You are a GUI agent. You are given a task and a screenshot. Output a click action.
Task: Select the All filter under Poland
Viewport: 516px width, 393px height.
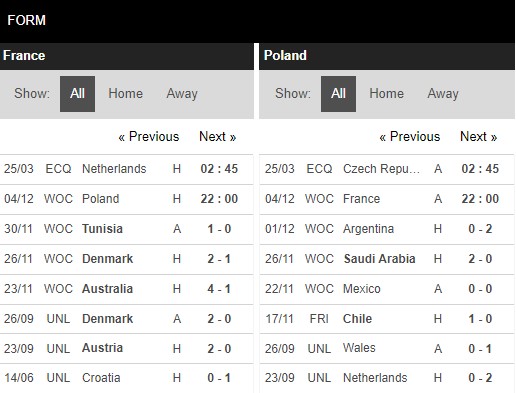[x=338, y=94]
